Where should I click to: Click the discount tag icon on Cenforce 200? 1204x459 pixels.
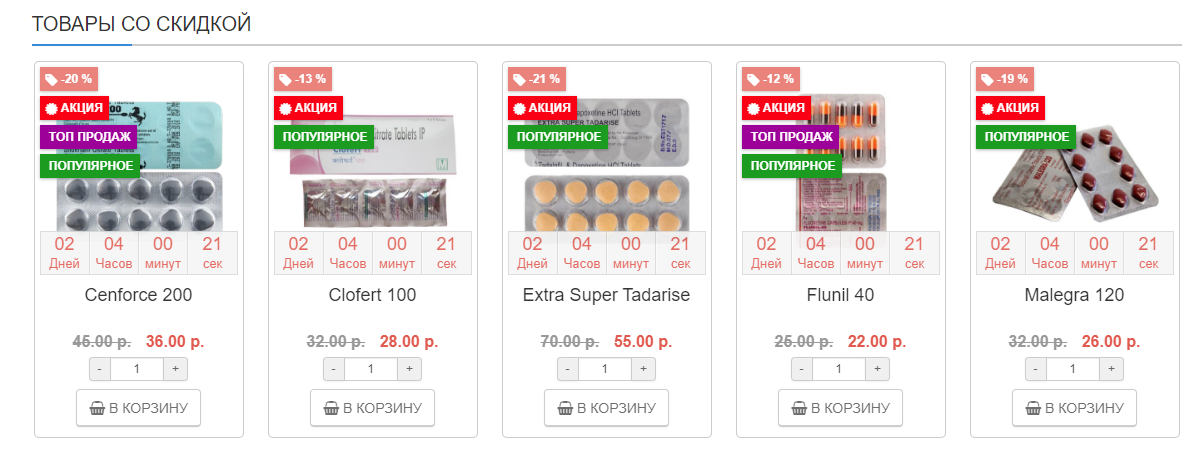(x=52, y=79)
